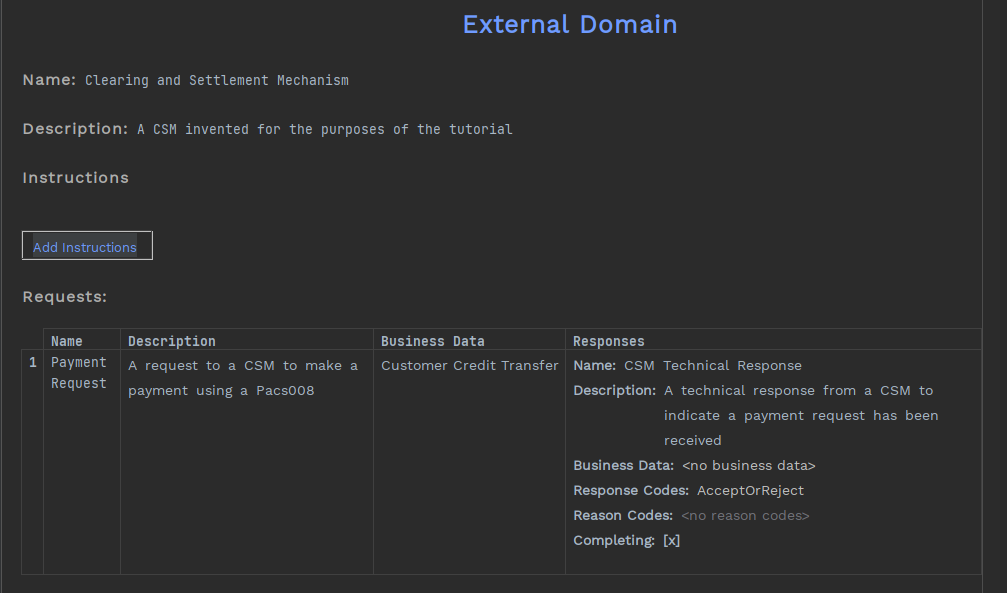The image size is (1007, 593).
Task: Click the Business Data column header
Action: point(432,341)
